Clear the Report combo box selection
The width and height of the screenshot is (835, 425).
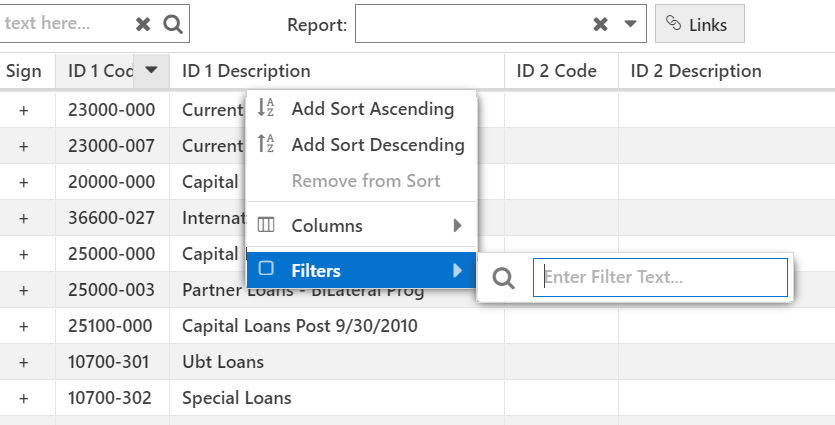[600, 24]
